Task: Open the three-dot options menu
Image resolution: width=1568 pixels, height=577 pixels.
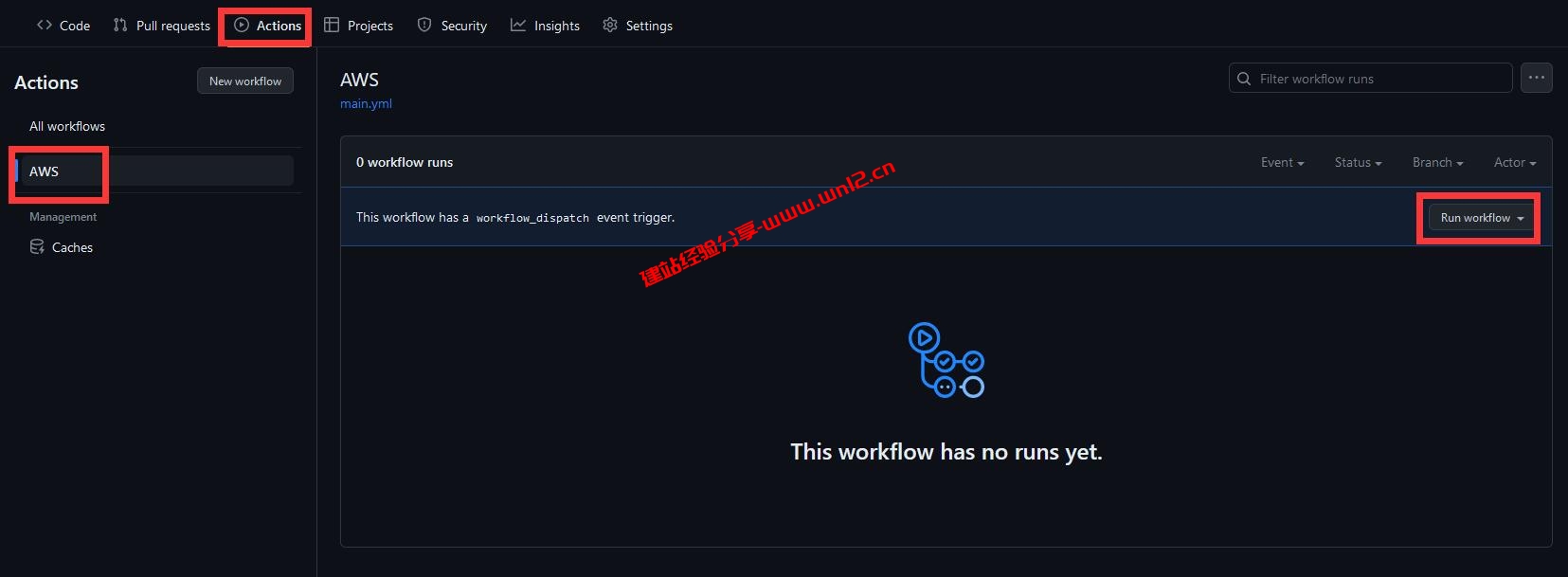Action: 1536,78
